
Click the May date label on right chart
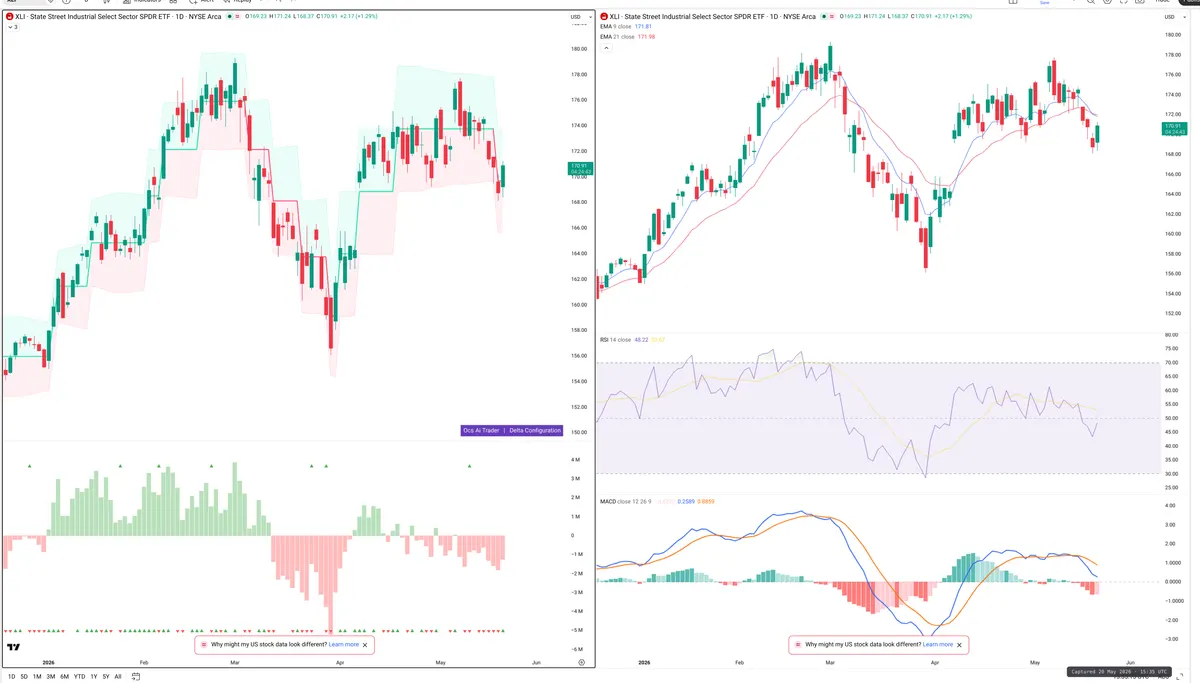(x=1035, y=663)
